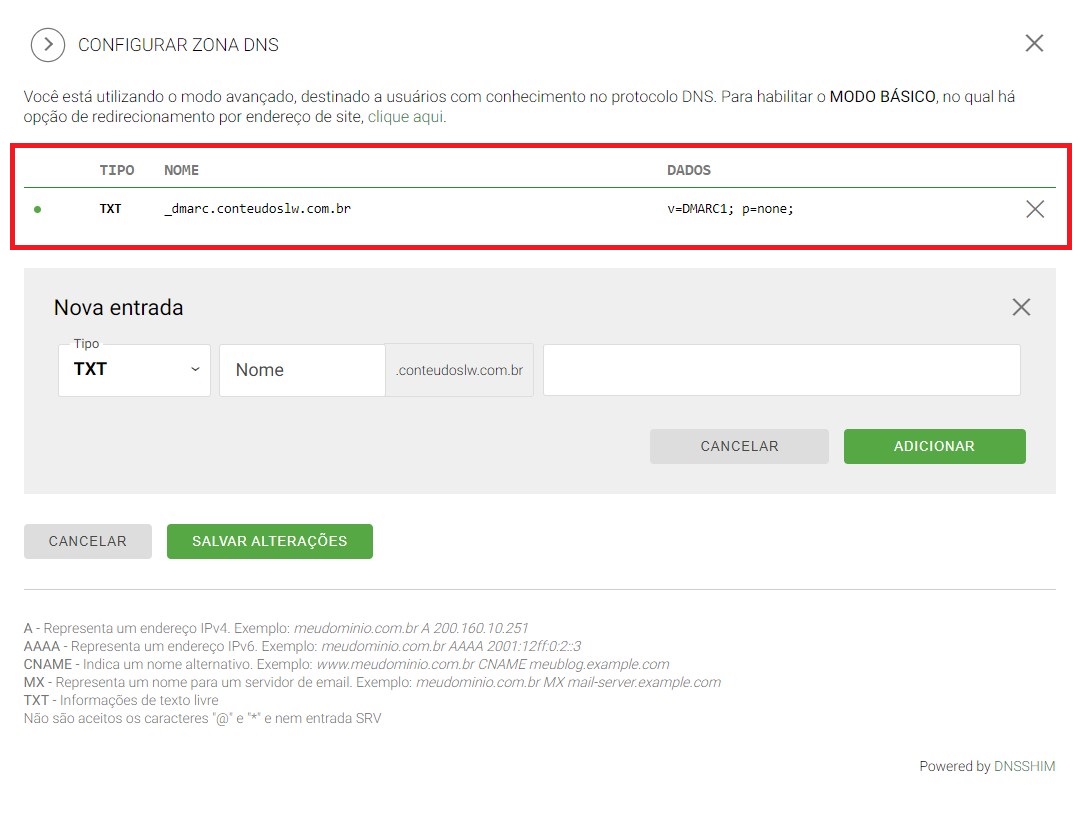
Task: Dismiss the Nova entrada form with its X
Action: pos(1021,307)
